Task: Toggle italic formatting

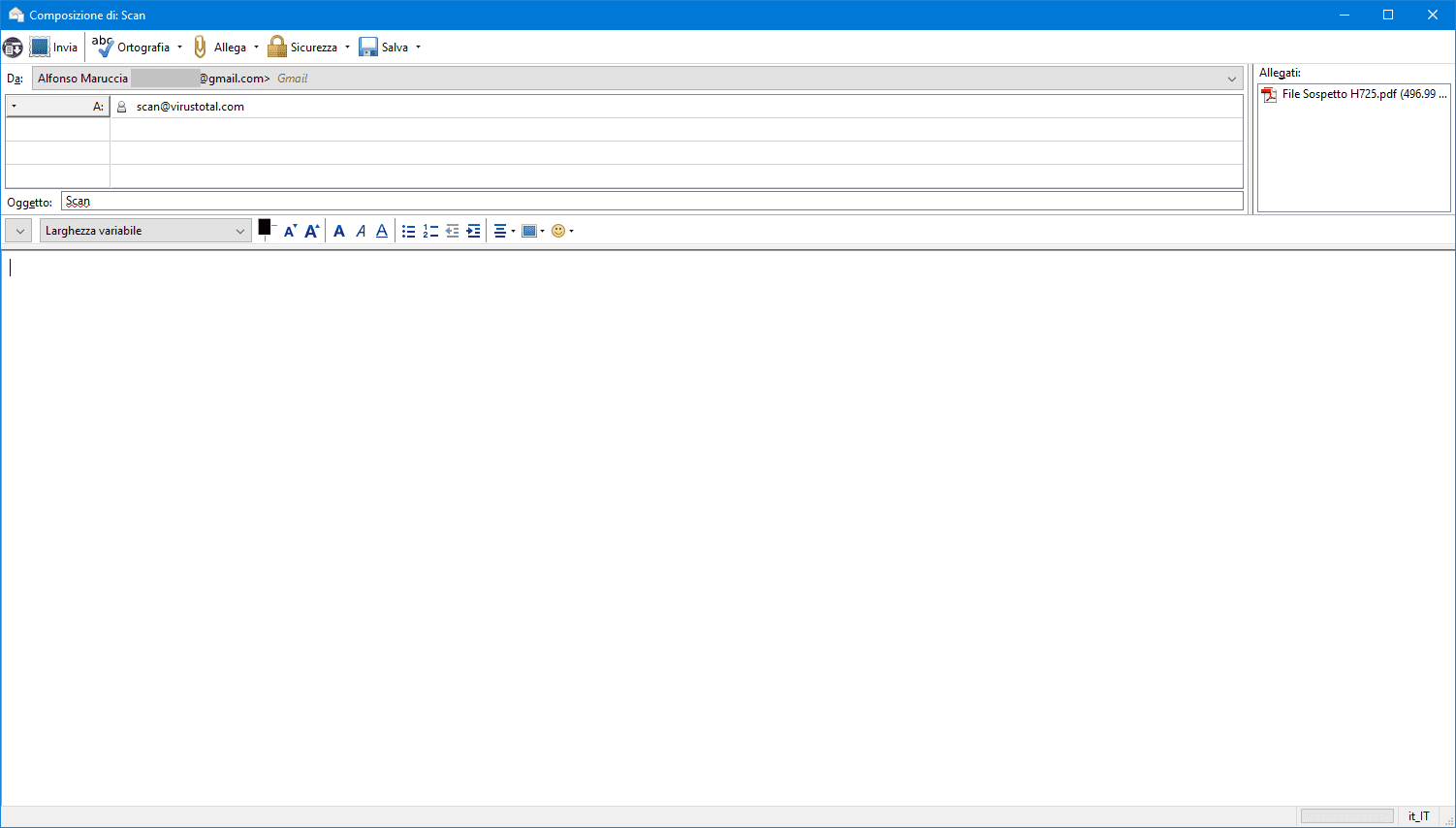Action: coord(361,231)
